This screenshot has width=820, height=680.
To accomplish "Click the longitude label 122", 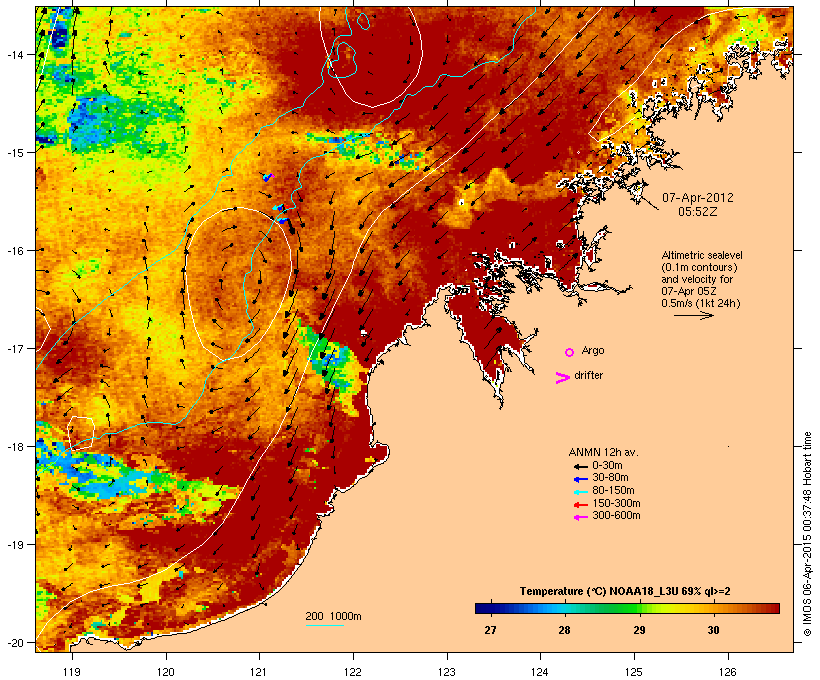I will pyautogui.click(x=353, y=672).
